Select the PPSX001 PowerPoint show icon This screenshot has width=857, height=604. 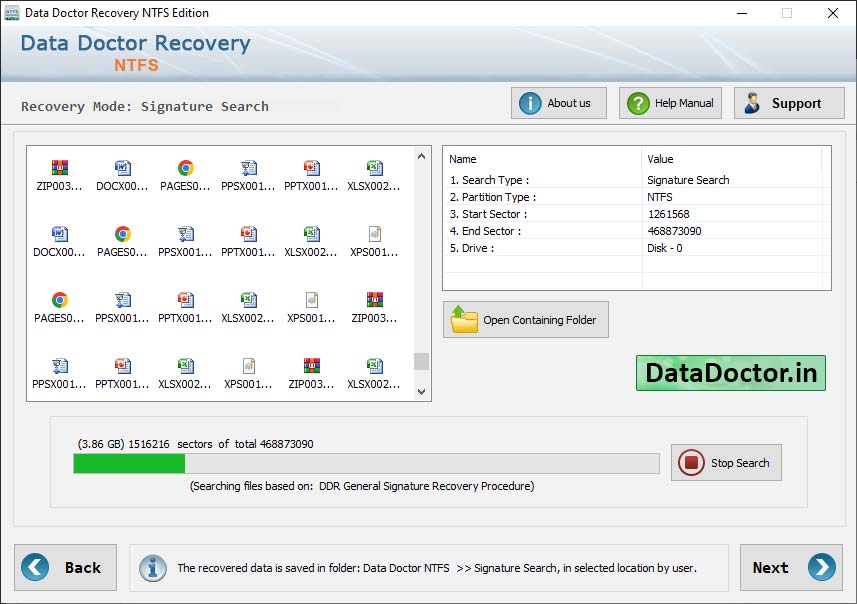[249, 168]
